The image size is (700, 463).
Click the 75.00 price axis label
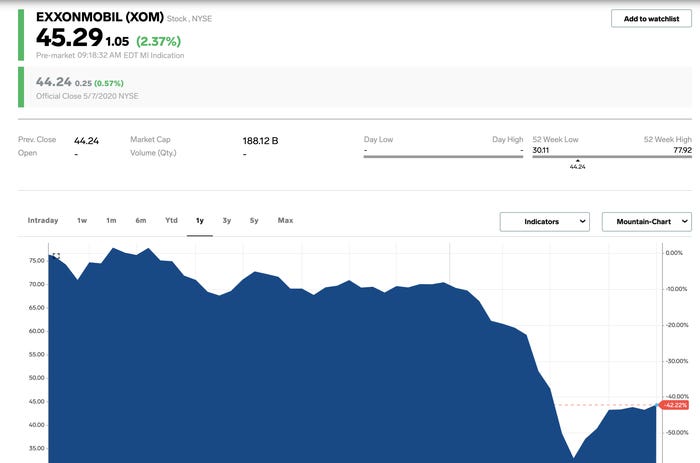37,261
